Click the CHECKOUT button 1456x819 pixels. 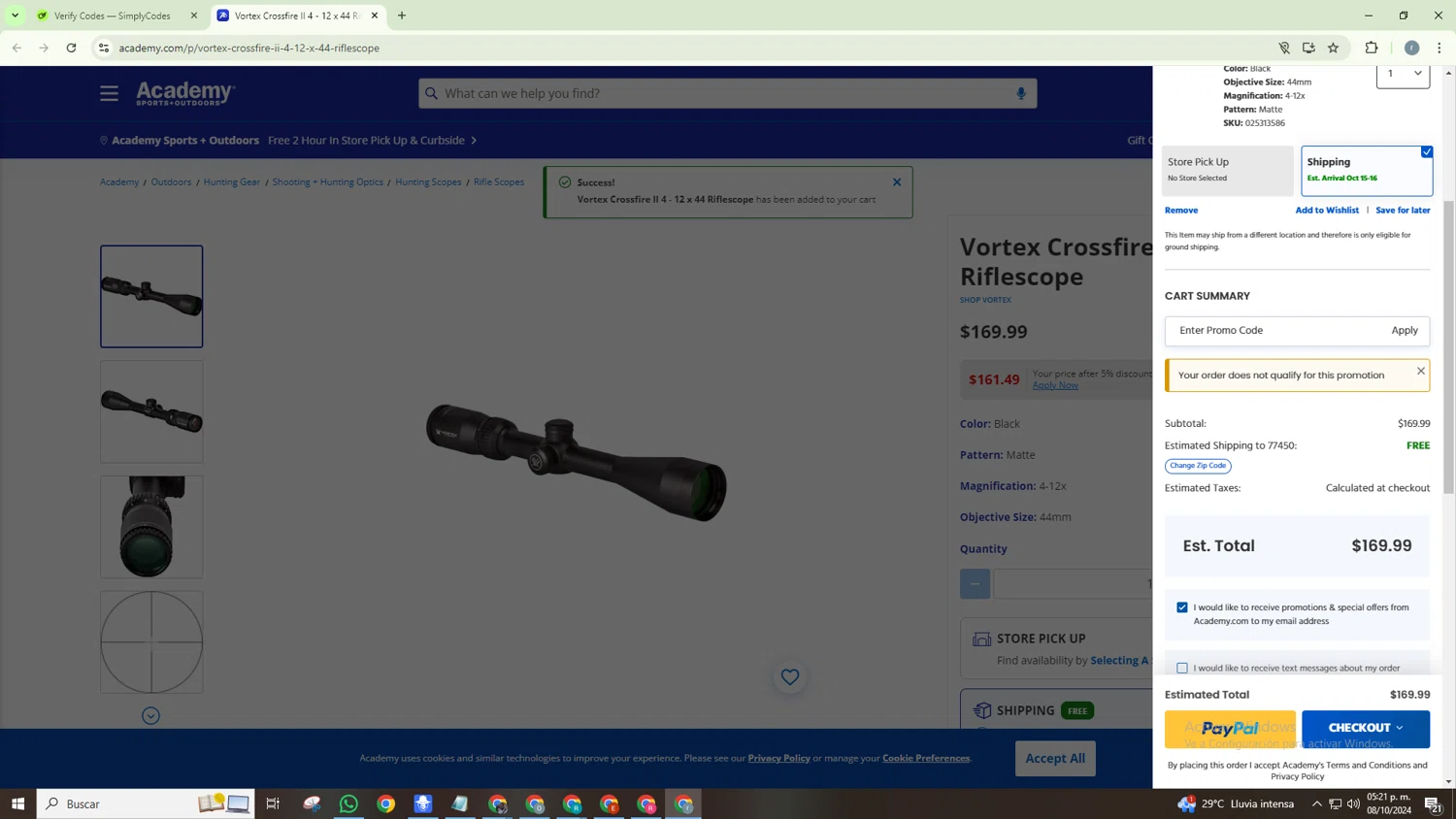[x=1366, y=729]
